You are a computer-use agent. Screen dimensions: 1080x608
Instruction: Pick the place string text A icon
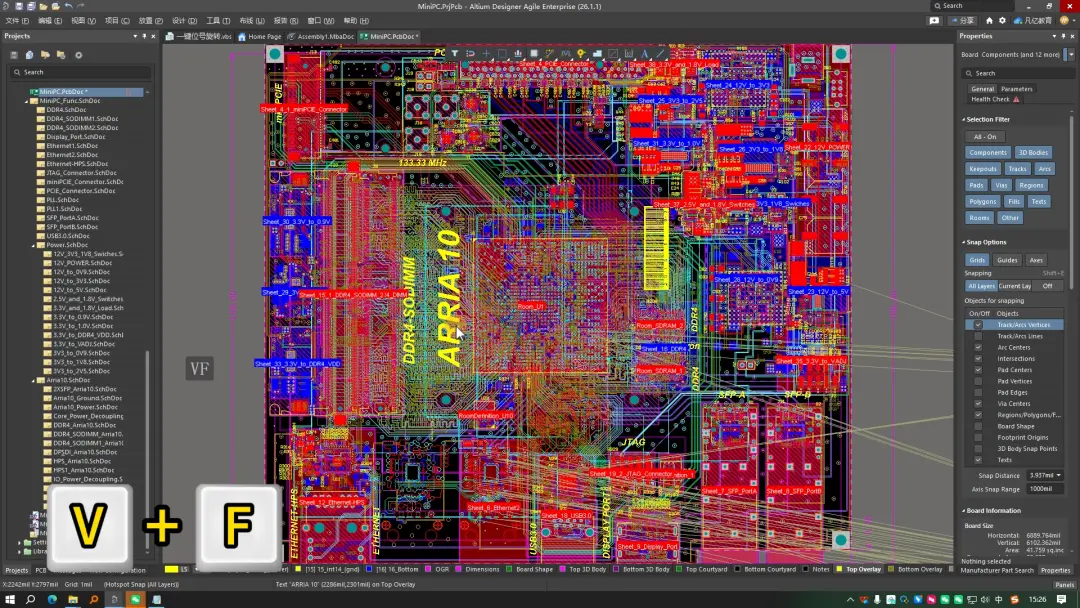(645, 53)
